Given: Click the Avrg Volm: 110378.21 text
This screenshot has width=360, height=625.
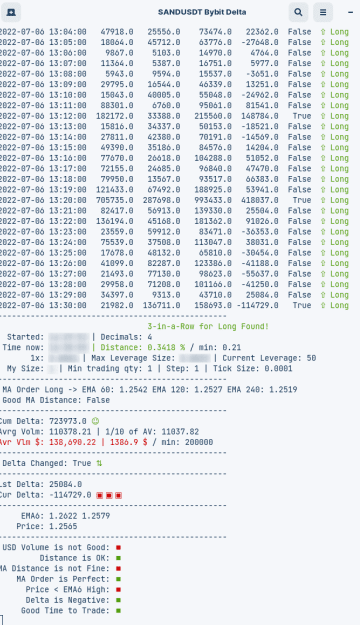Looking at the screenshot, I should click(x=45, y=432).
